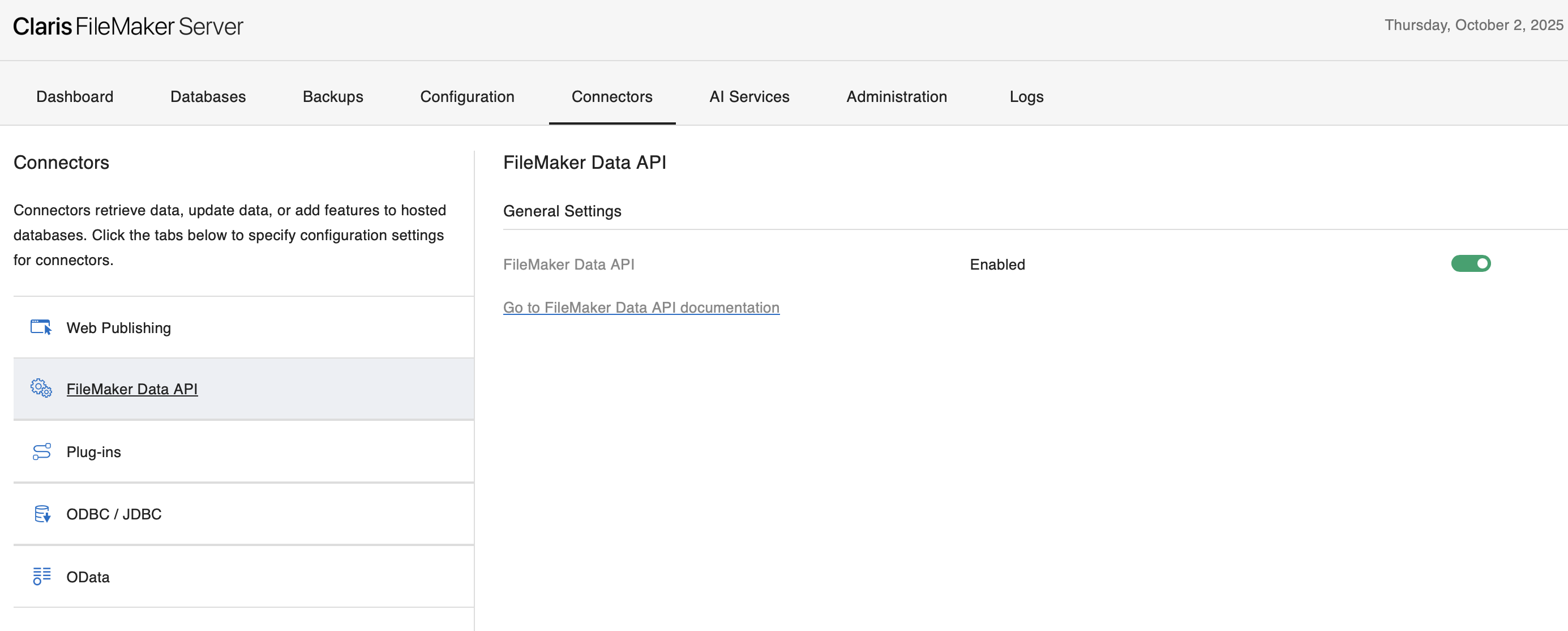Disable the FileMaker Data API toggle
This screenshot has width=1568, height=631.
point(1471,264)
